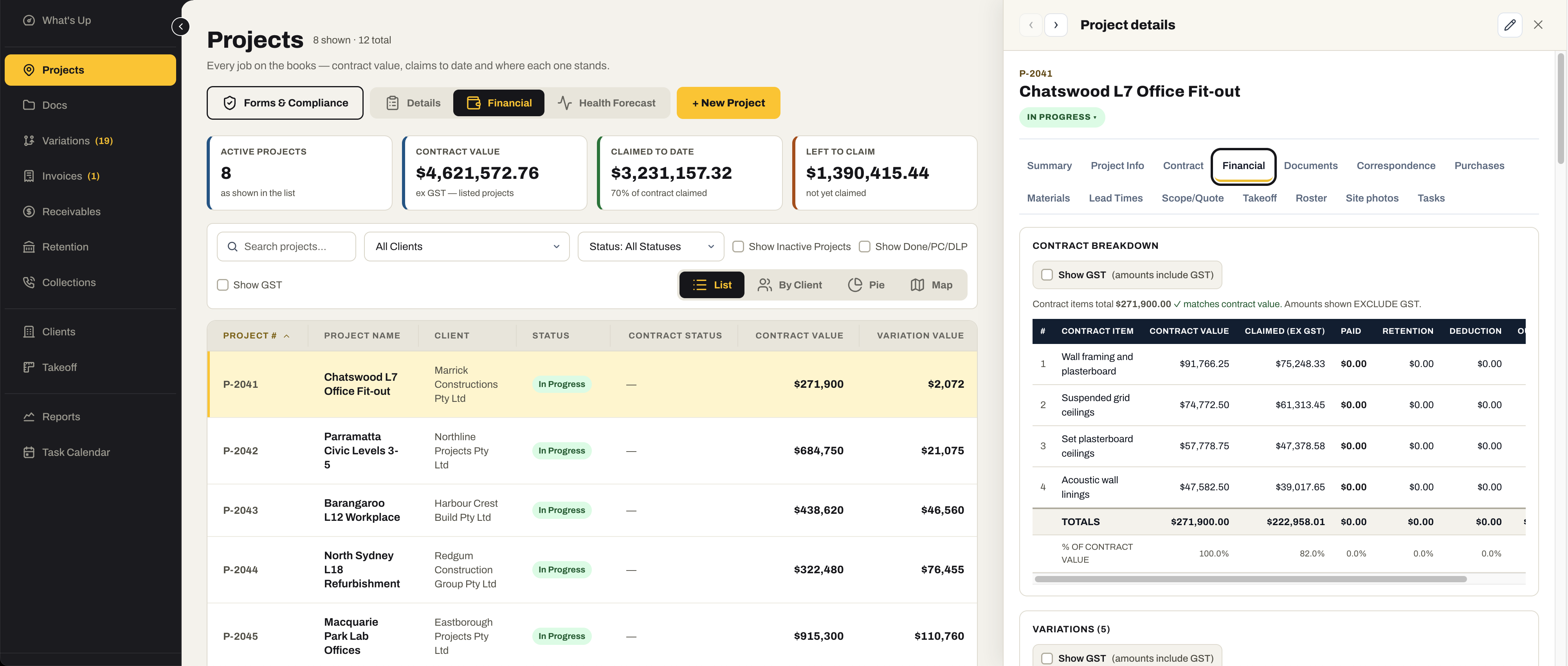
Task: Switch to the Documents tab
Action: pos(1310,166)
